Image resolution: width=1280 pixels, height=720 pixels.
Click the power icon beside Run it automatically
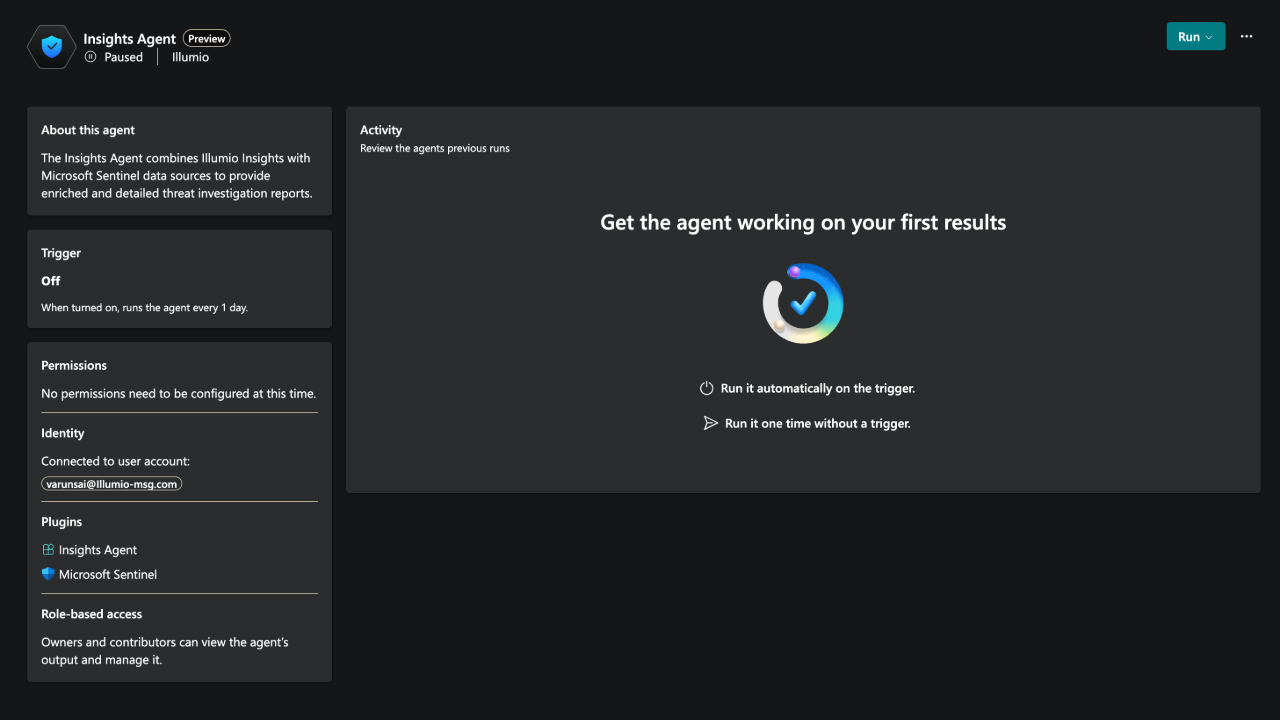tap(706, 388)
